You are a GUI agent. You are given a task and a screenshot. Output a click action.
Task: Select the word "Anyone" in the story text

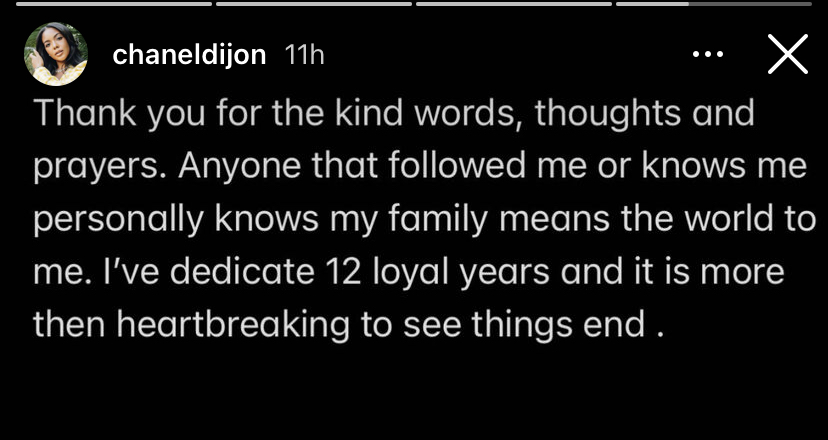tap(242, 167)
